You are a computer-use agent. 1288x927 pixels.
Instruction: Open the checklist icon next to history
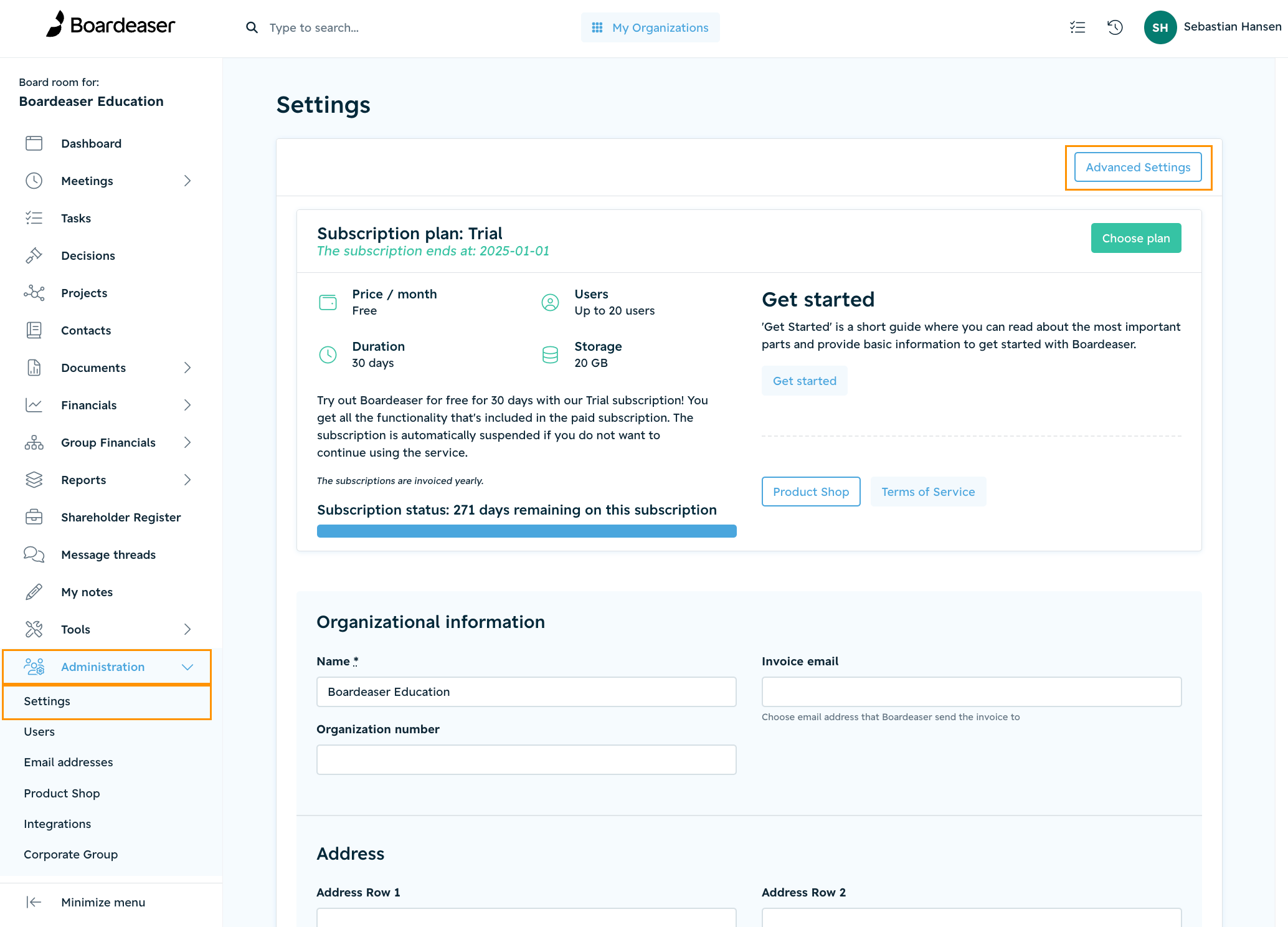pyautogui.click(x=1077, y=27)
